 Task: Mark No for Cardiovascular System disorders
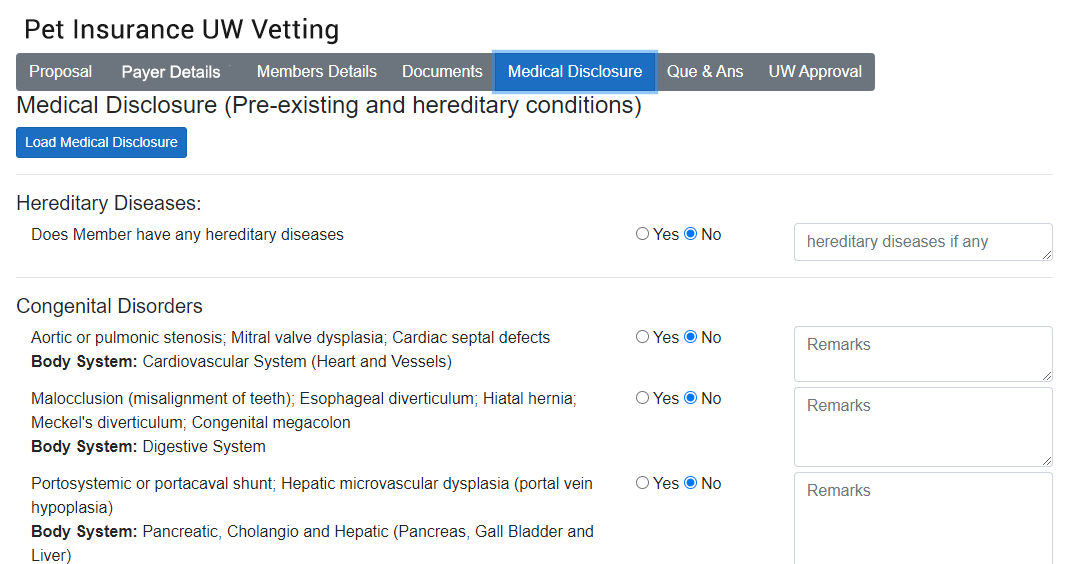[x=690, y=337]
